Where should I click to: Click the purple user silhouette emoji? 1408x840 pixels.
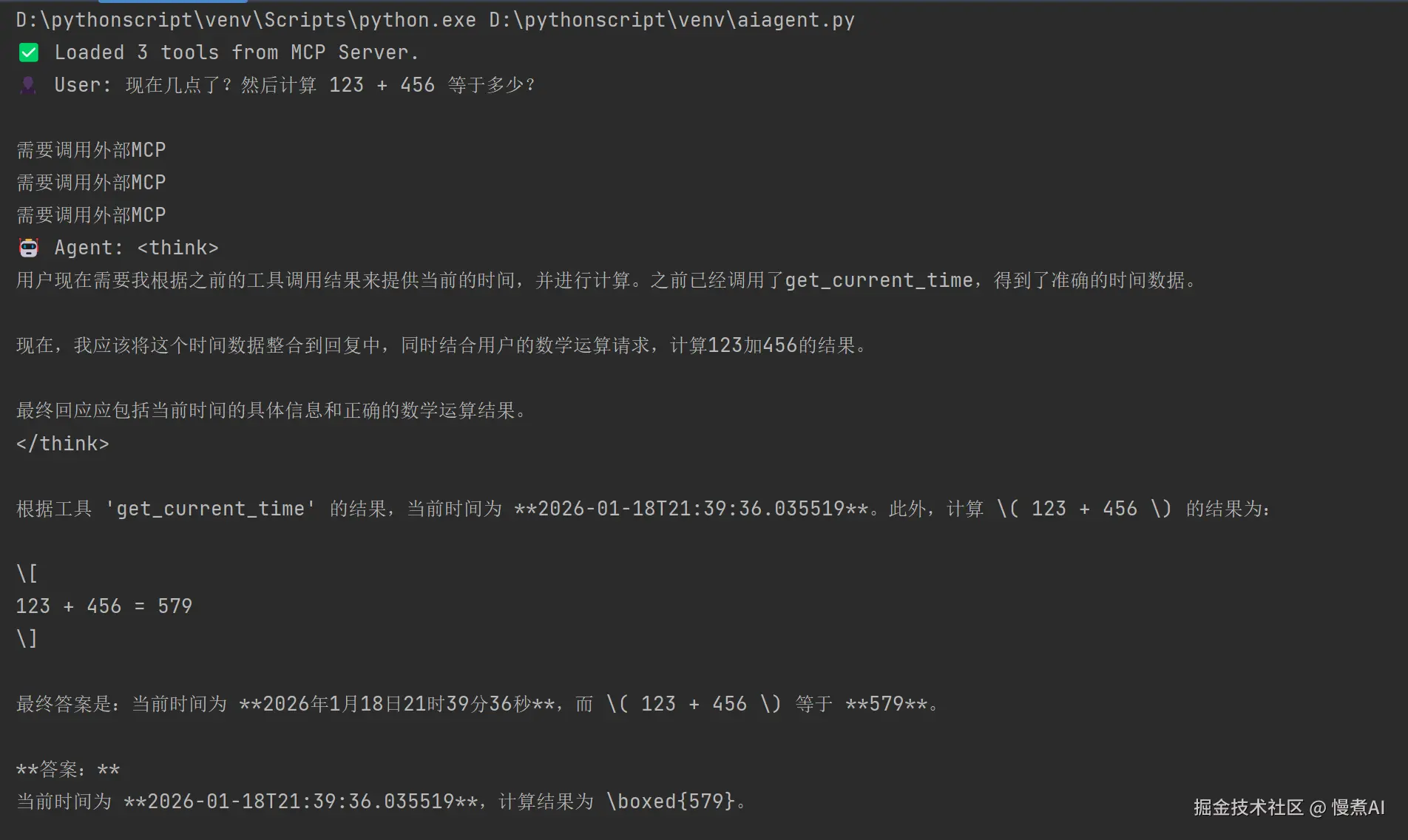pos(28,85)
